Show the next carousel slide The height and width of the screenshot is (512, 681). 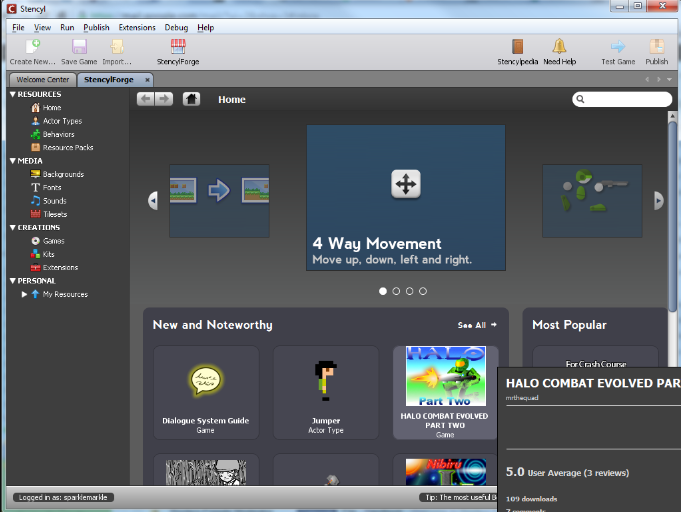point(659,201)
